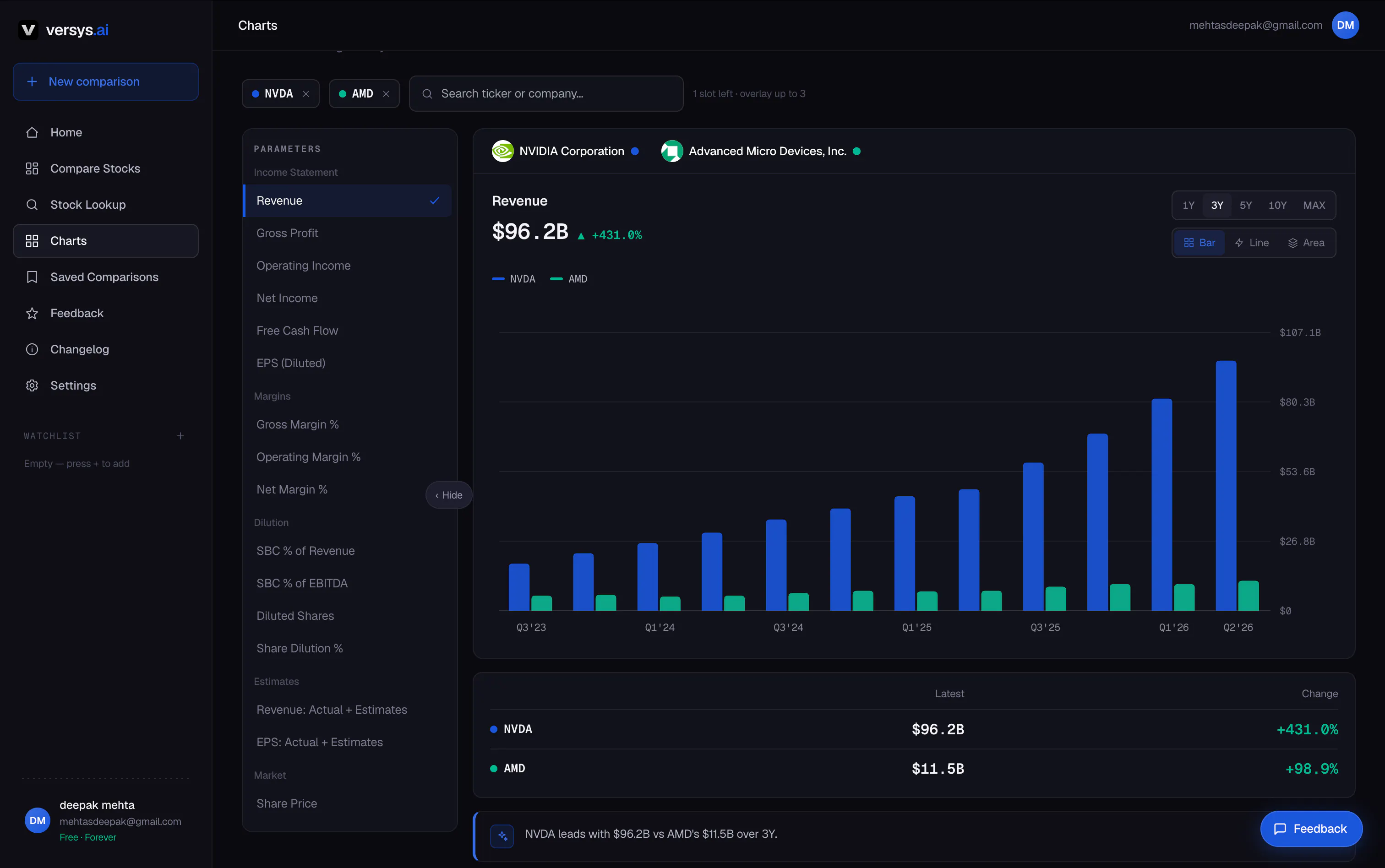Remove AMD ticker chip with X
This screenshot has width=1385, height=868.
click(x=387, y=94)
